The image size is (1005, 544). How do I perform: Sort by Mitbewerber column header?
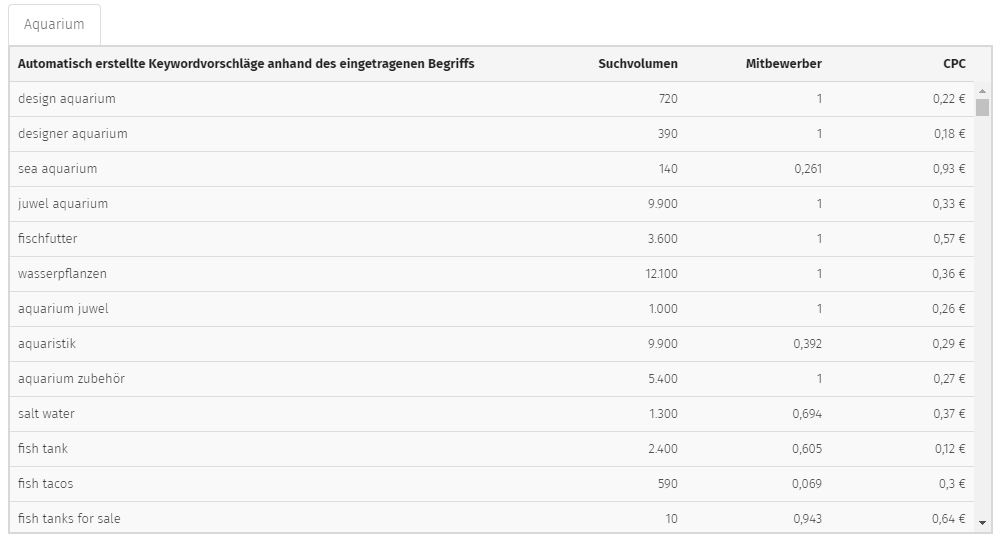(783, 63)
